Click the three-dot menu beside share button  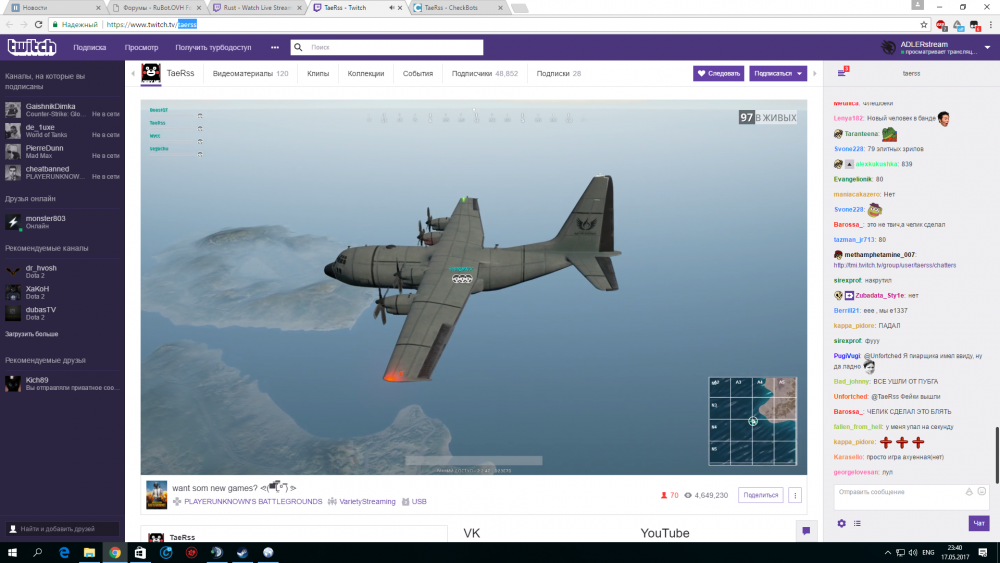(x=795, y=495)
